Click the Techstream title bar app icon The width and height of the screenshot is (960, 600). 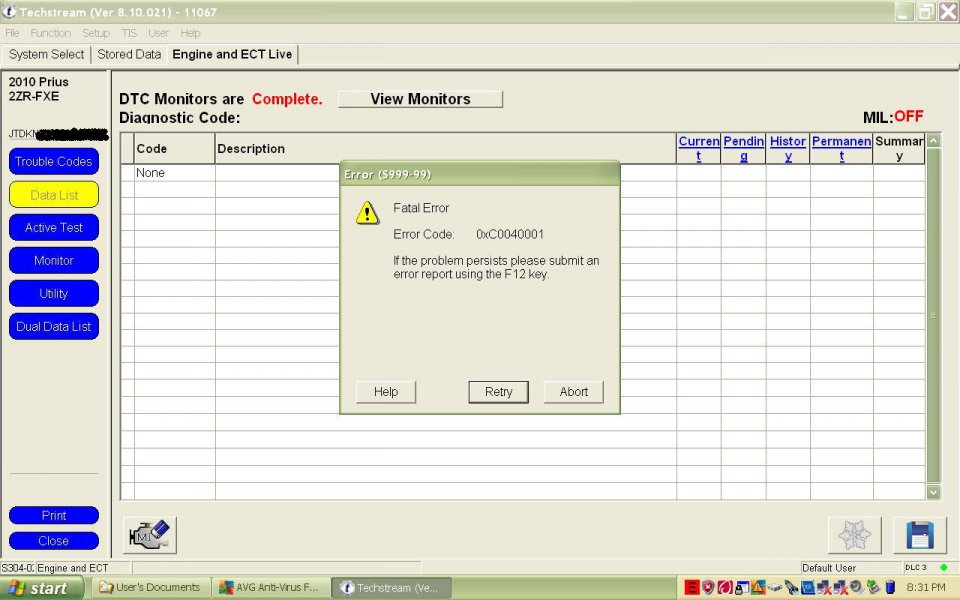click(9, 11)
